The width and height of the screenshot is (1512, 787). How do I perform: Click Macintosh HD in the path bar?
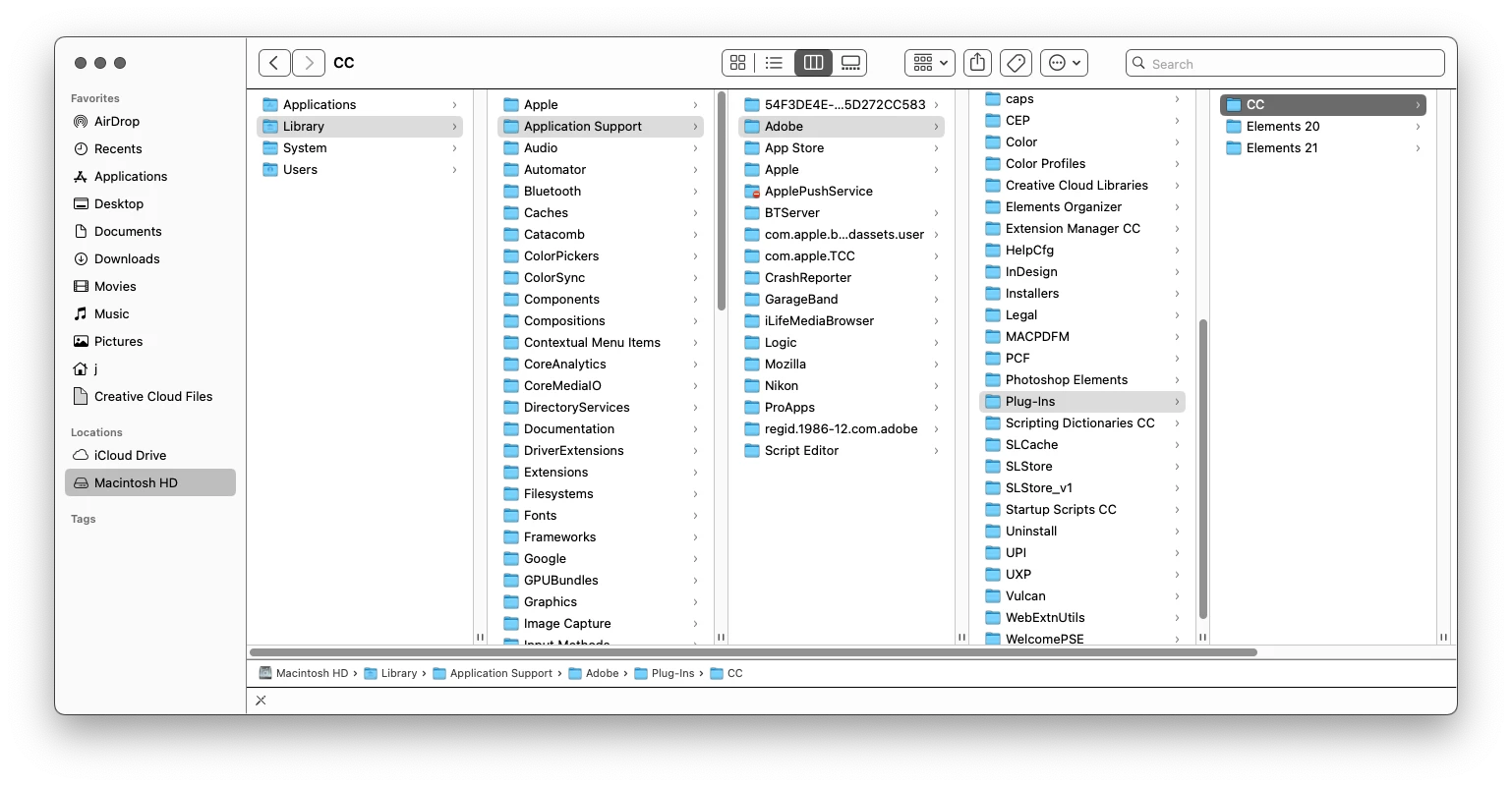[x=304, y=674]
